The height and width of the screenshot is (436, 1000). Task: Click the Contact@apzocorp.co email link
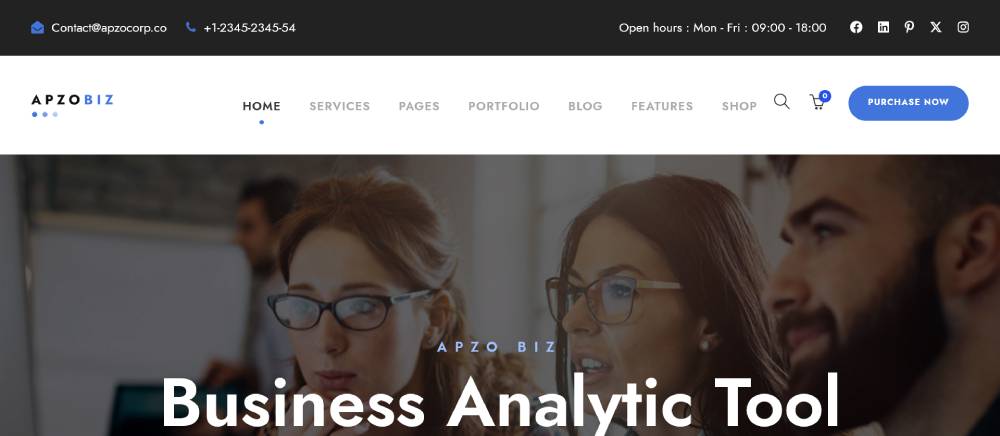[x=109, y=27]
